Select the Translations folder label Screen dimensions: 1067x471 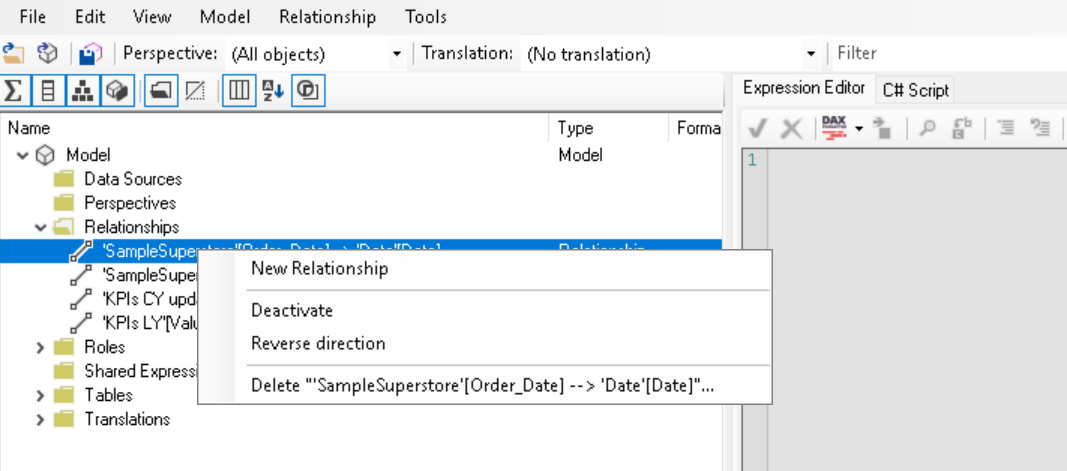tap(127, 419)
